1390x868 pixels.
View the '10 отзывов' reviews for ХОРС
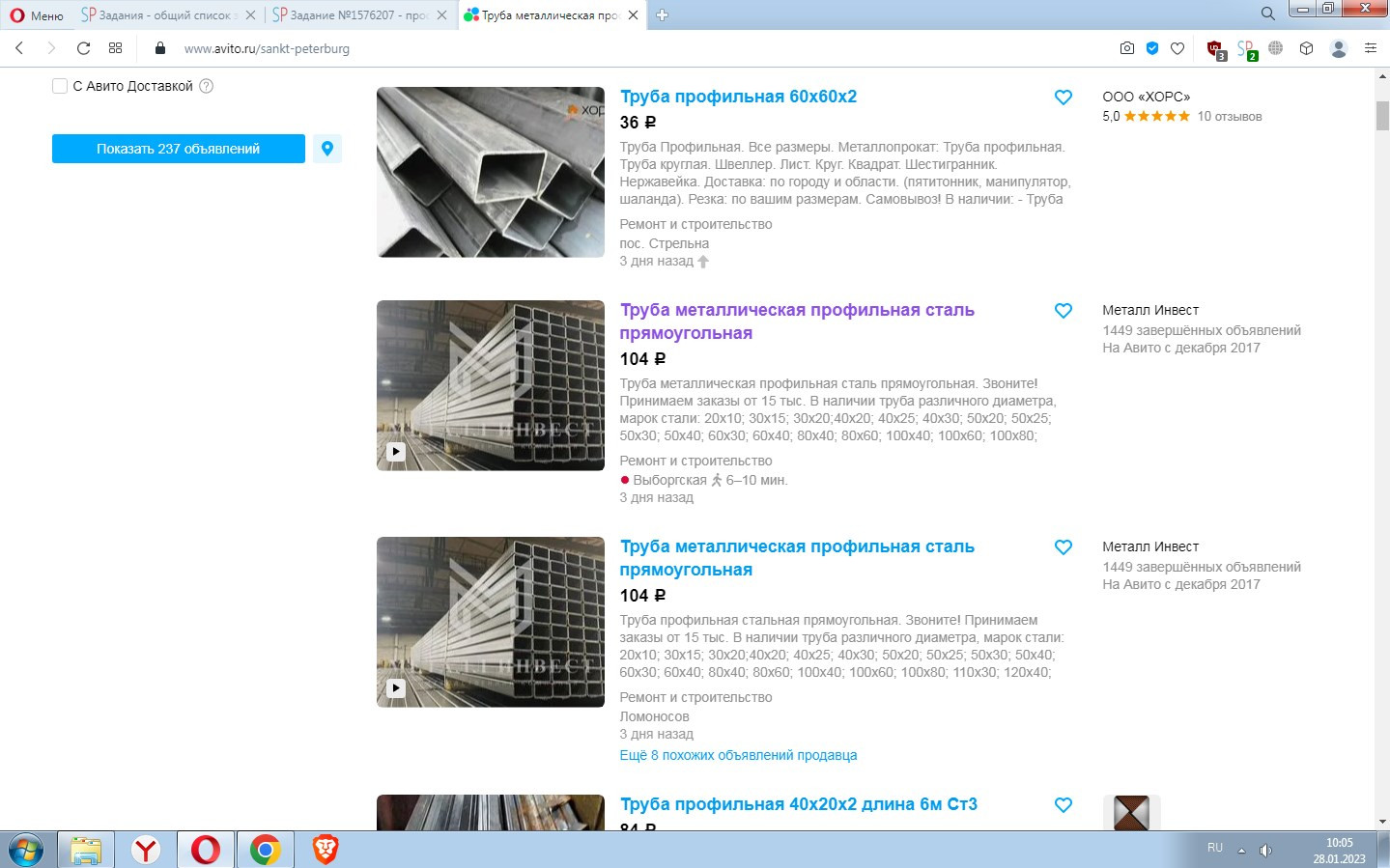[1230, 117]
